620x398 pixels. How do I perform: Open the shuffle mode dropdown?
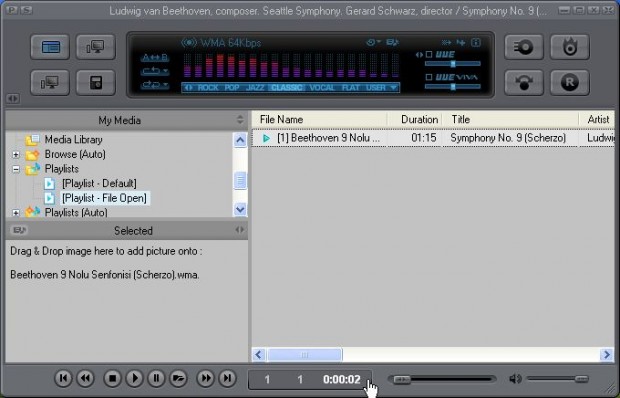155,85
